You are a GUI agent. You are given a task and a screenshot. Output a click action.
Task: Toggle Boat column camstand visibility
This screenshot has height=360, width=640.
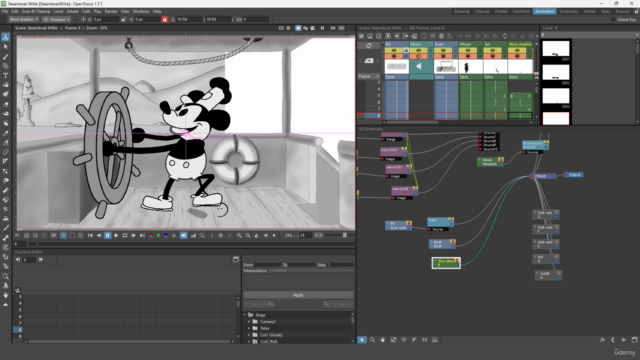(x=443, y=56)
